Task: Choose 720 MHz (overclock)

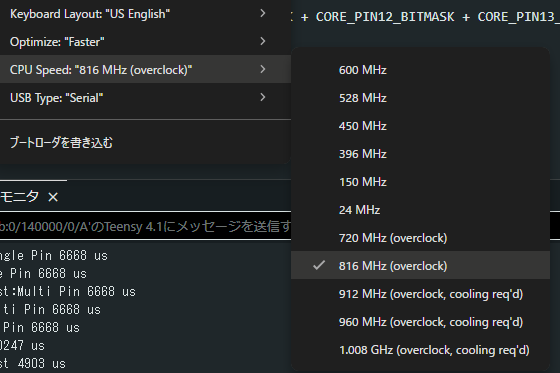Action: (x=420, y=238)
